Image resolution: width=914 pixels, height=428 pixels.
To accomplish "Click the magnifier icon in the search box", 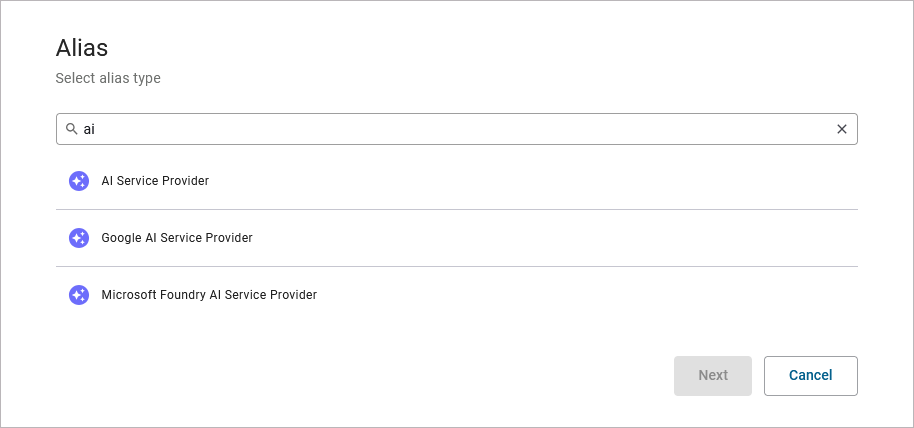I will pos(71,129).
